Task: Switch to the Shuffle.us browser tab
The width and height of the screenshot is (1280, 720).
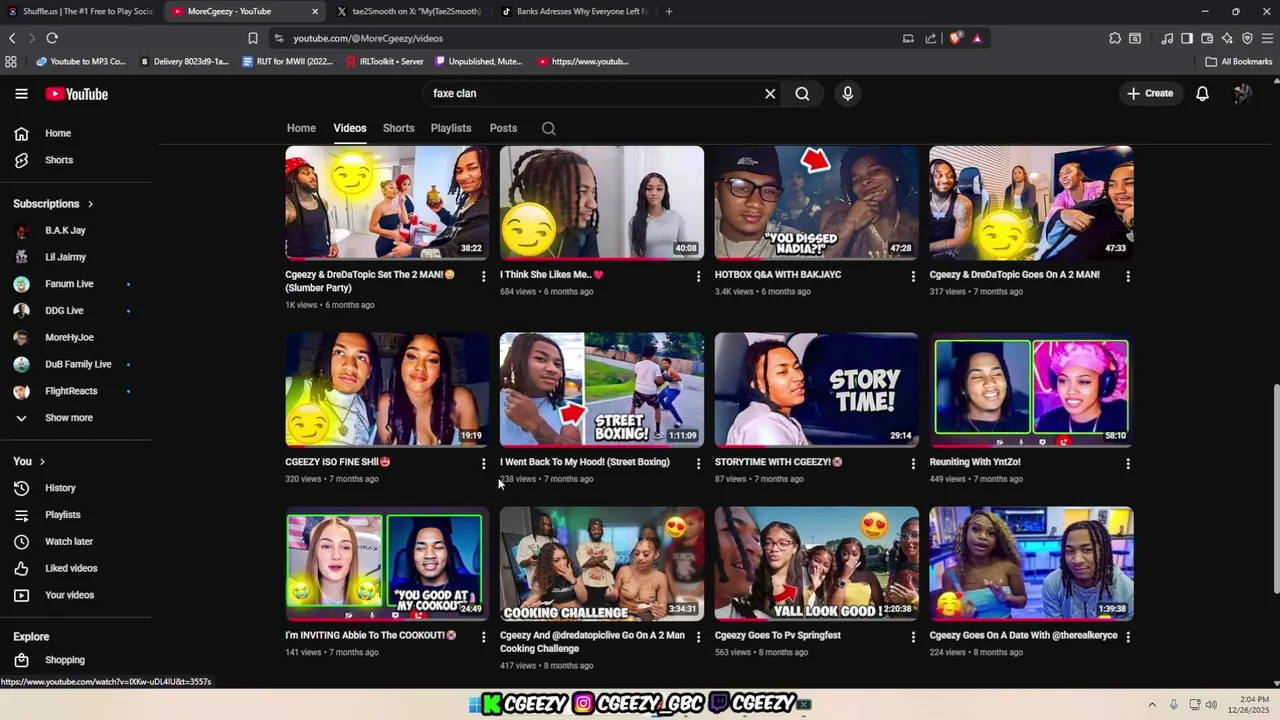Action: coord(80,11)
